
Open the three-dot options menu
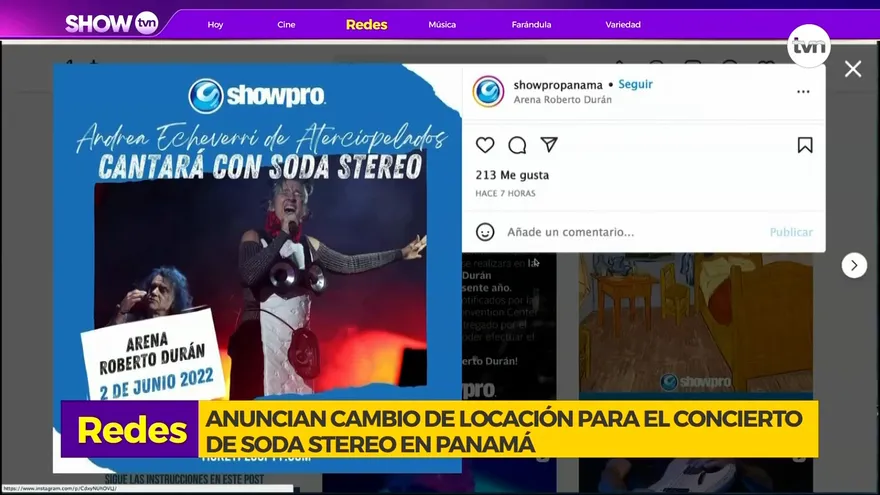click(803, 91)
